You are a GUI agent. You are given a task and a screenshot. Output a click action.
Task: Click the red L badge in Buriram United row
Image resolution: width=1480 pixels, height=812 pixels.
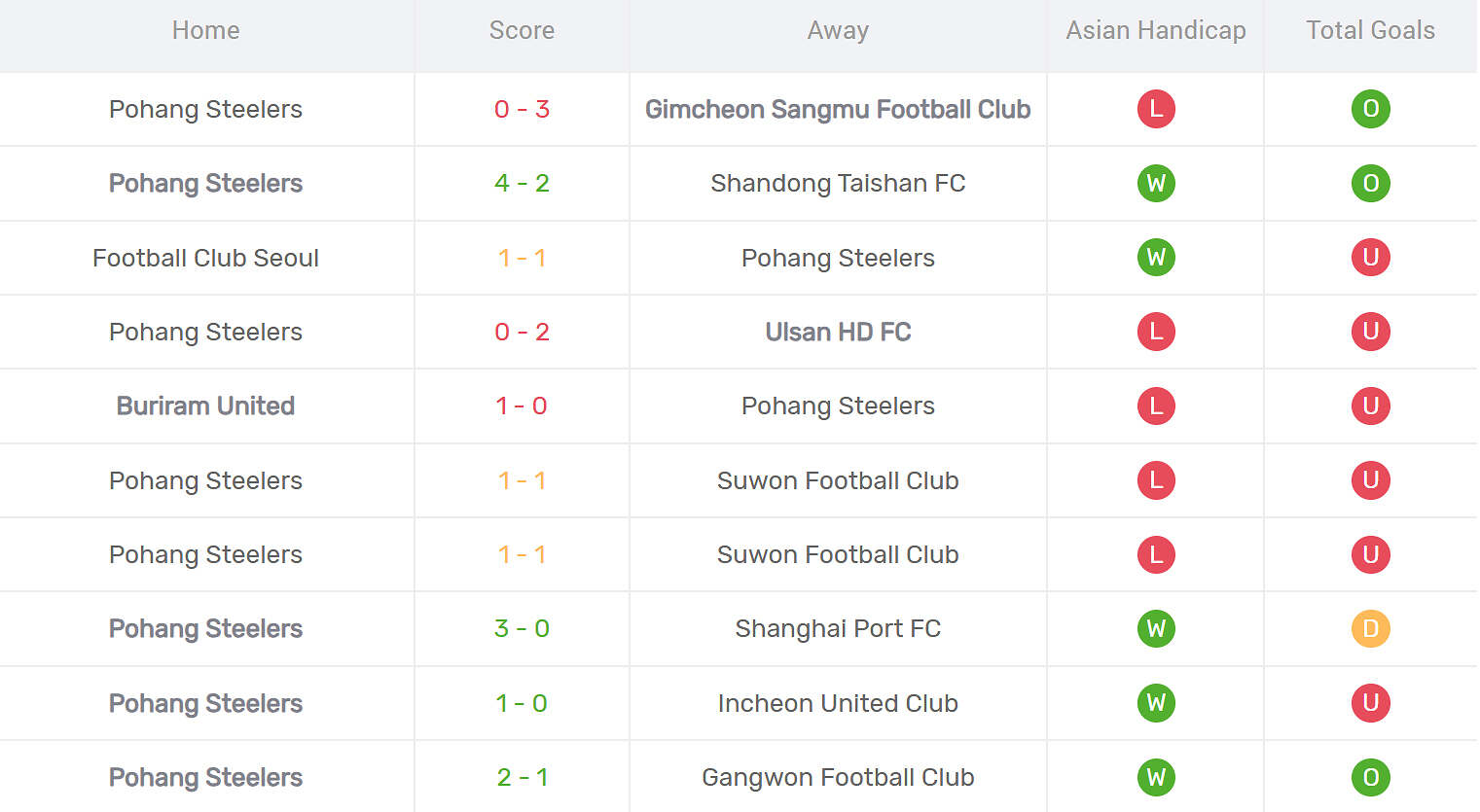[1156, 406]
